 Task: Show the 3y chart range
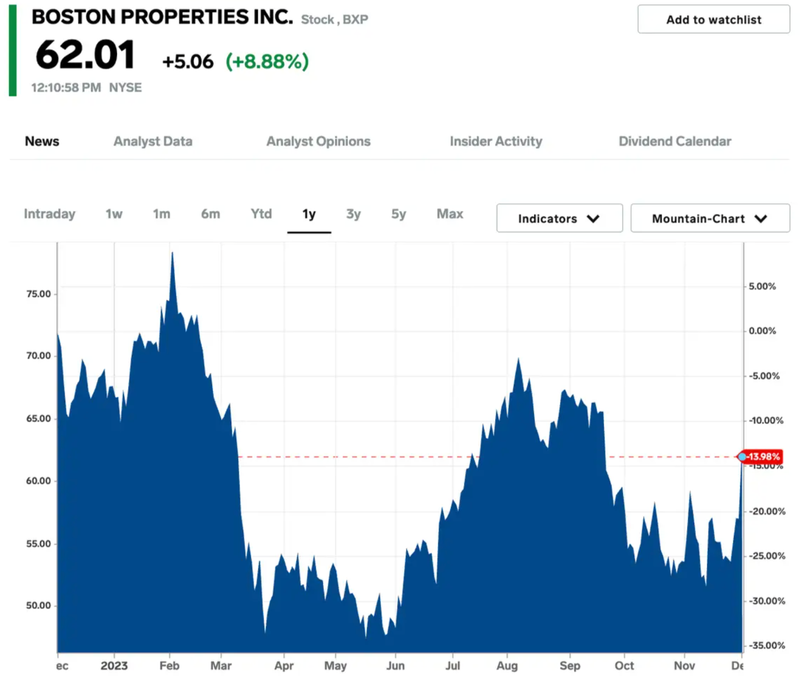point(354,214)
